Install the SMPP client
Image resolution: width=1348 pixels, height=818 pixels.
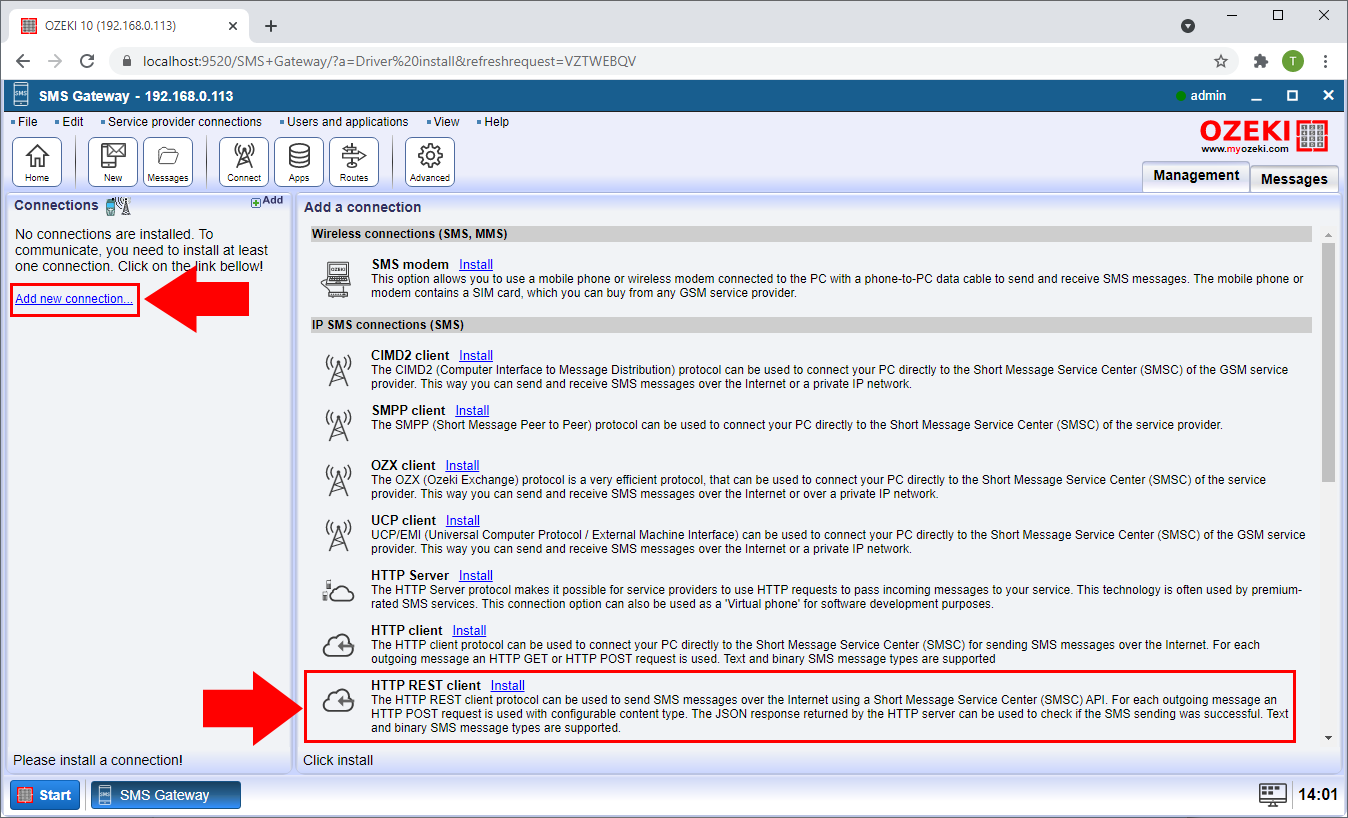click(472, 410)
